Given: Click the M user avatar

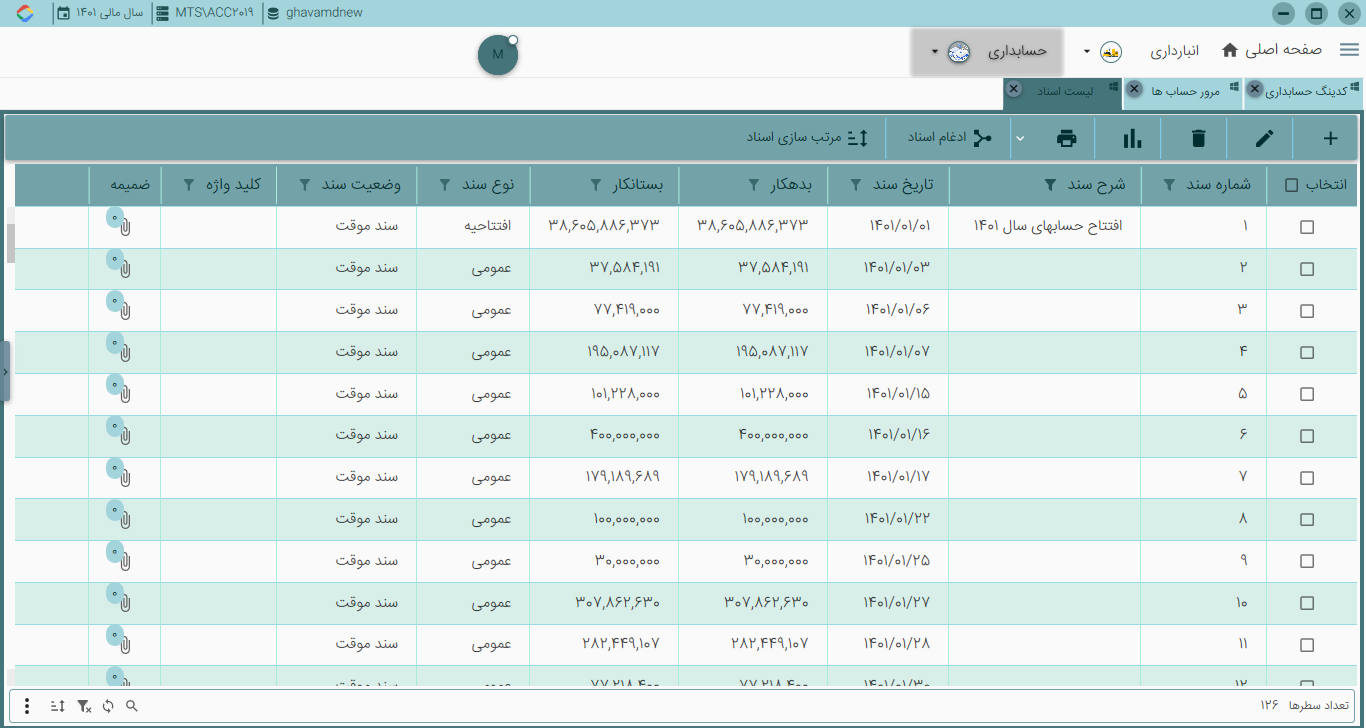Looking at the screenshot, I should (x=498, y=54).
